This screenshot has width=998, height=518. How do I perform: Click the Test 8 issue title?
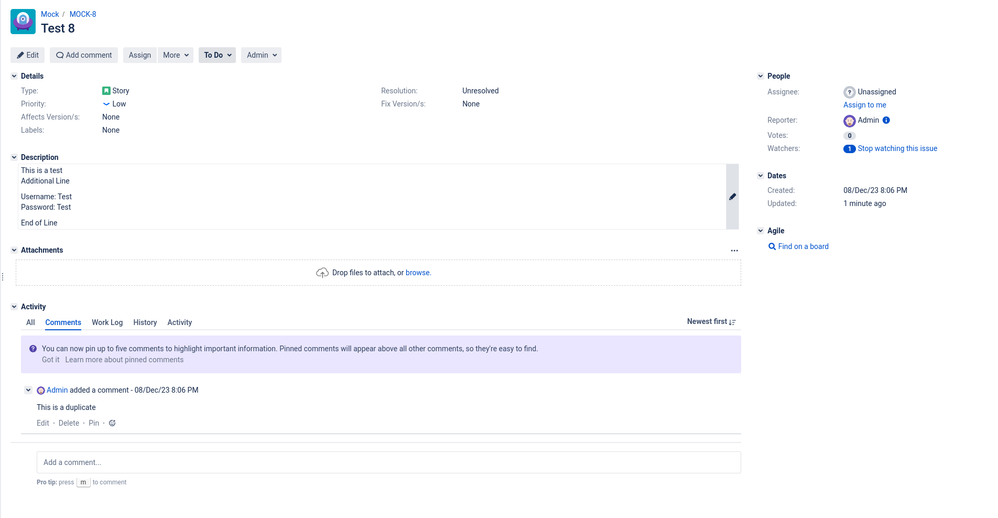point(58,29)
